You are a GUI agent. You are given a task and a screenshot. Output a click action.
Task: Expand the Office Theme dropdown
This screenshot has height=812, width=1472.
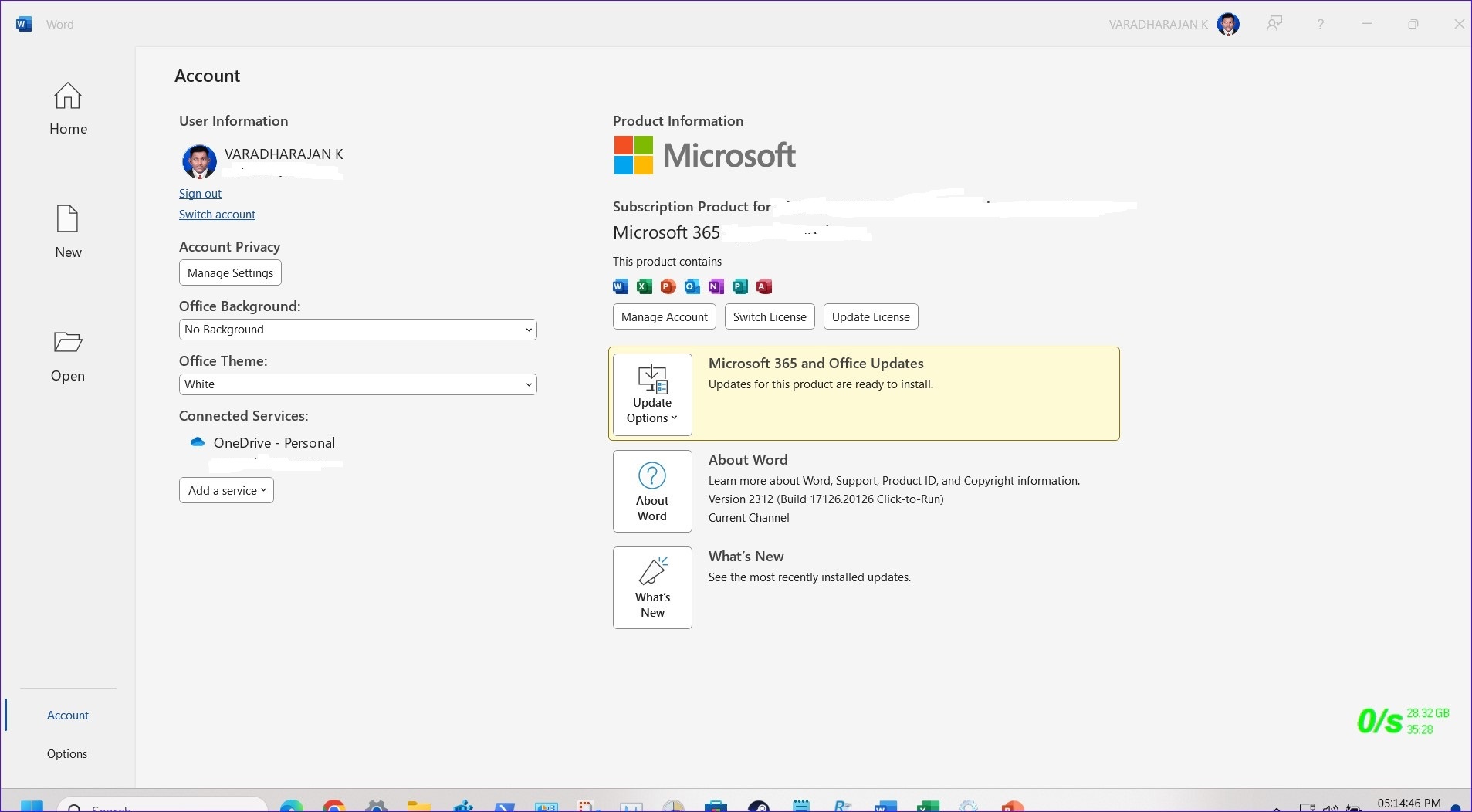tap(358, 384)
